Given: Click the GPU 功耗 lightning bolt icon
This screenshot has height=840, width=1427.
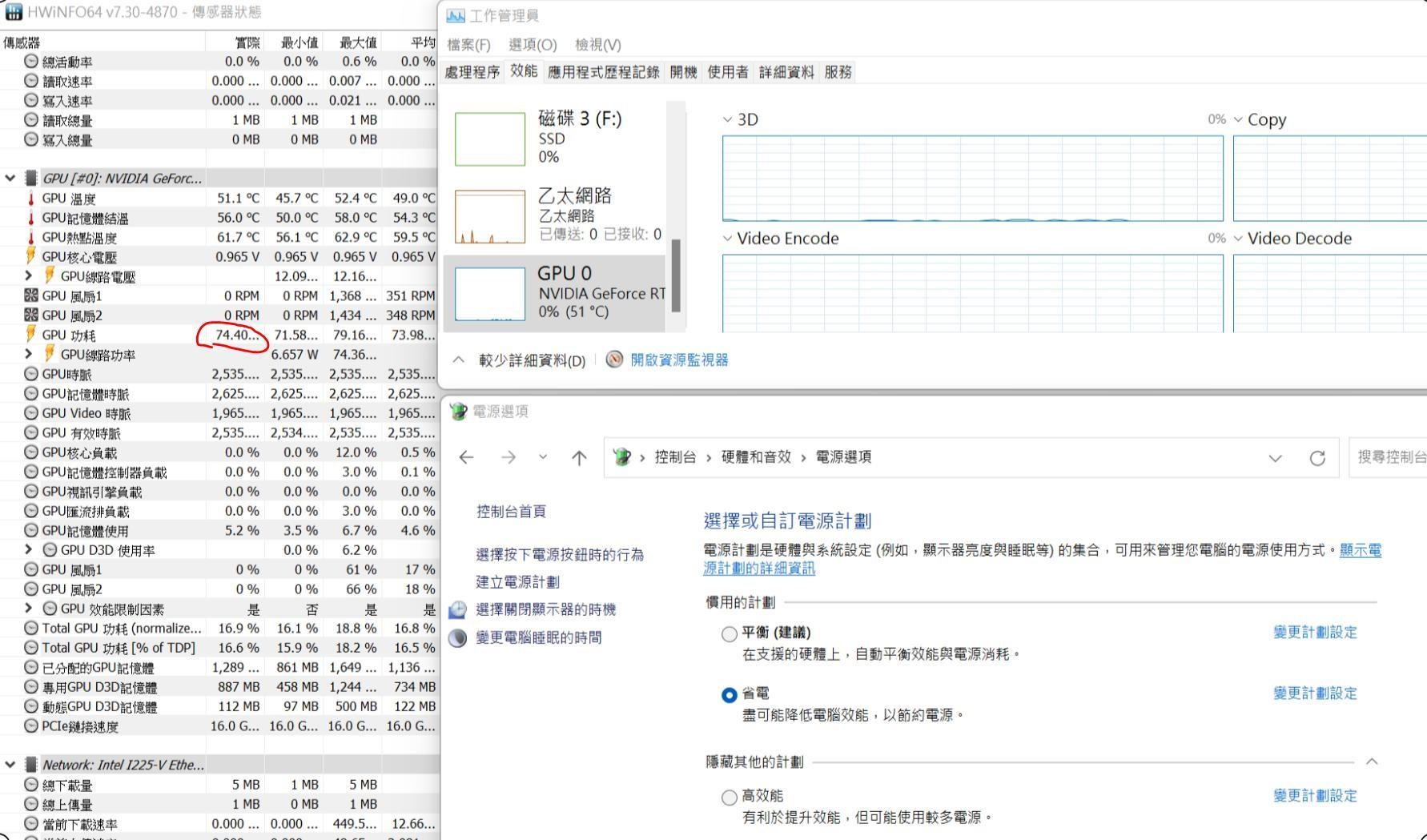Looking at the screenshot, I should pos(31,335).
